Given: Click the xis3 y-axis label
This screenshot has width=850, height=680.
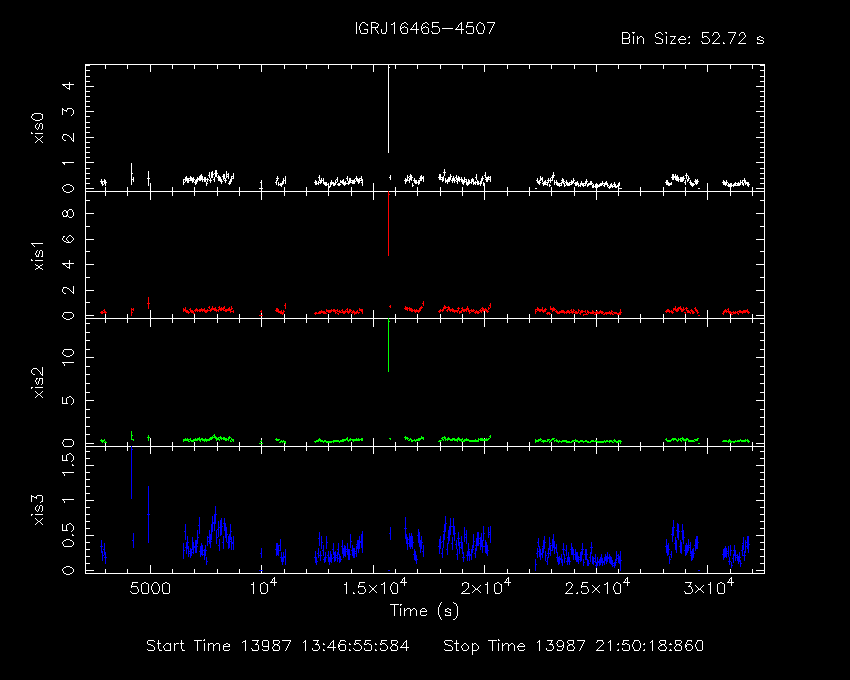Looking at the screenshot, I should 39,509.
